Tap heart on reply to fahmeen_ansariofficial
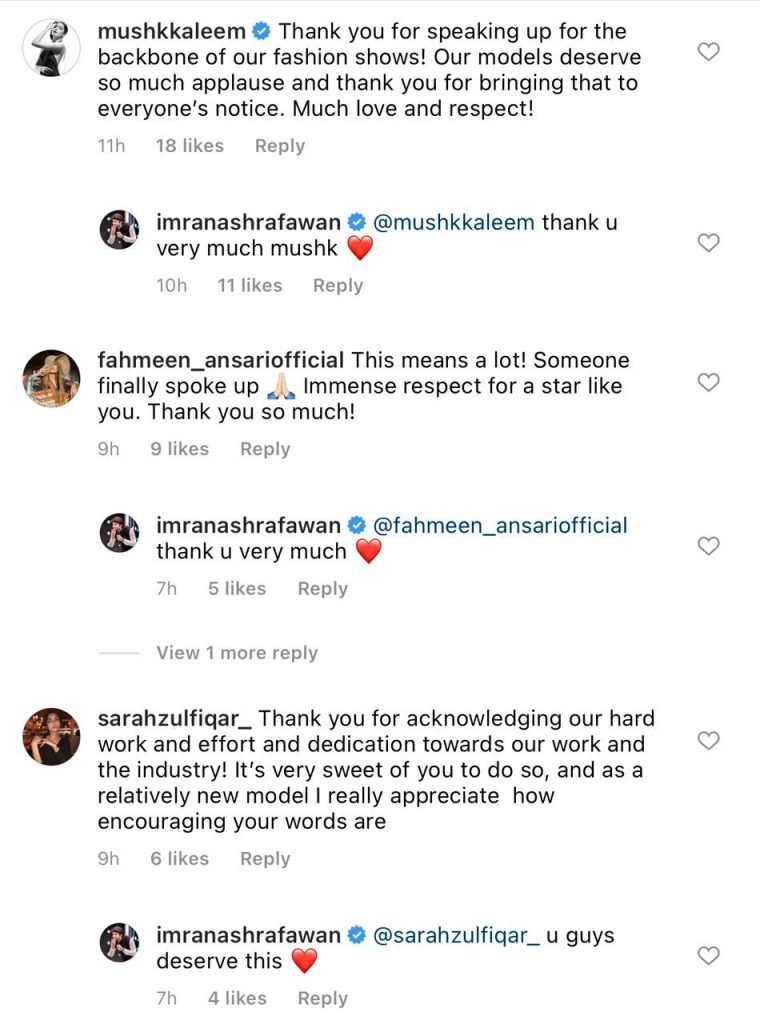Image resolution: width=760 pixels, height=1024 pixels. coord(708,546)
